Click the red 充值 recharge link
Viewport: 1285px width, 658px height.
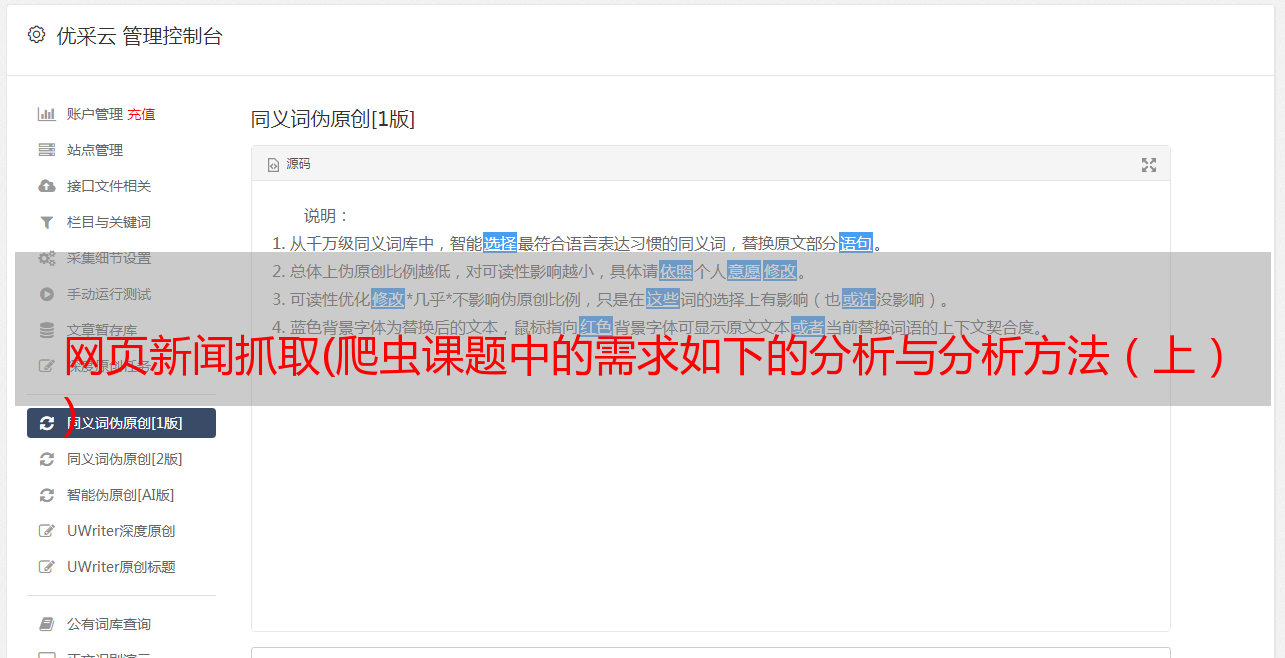click(x=141, y=114)
